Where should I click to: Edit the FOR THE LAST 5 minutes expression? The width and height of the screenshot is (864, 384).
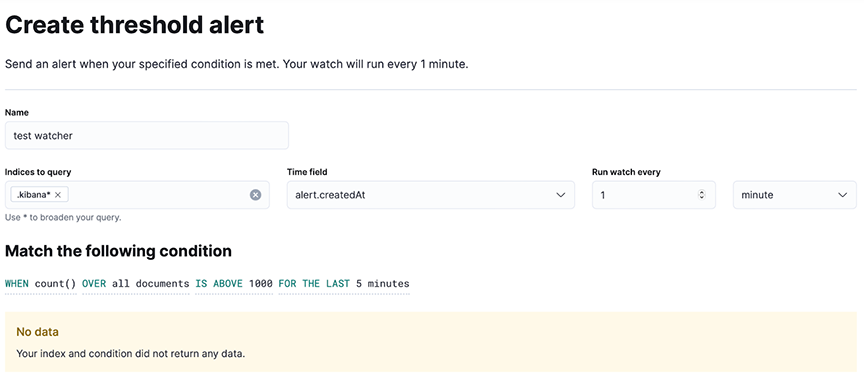coord(344,284)
